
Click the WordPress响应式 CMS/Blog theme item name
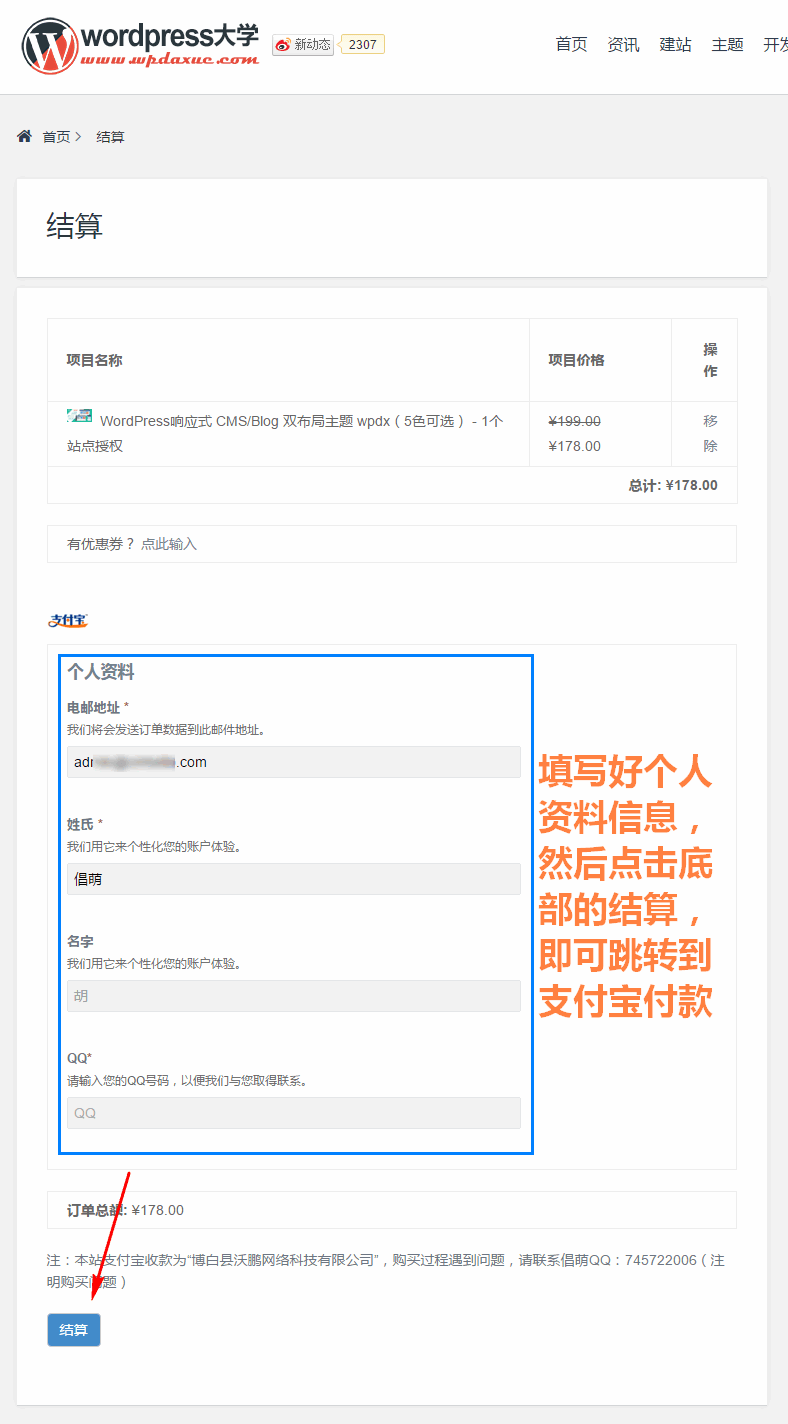285,433
